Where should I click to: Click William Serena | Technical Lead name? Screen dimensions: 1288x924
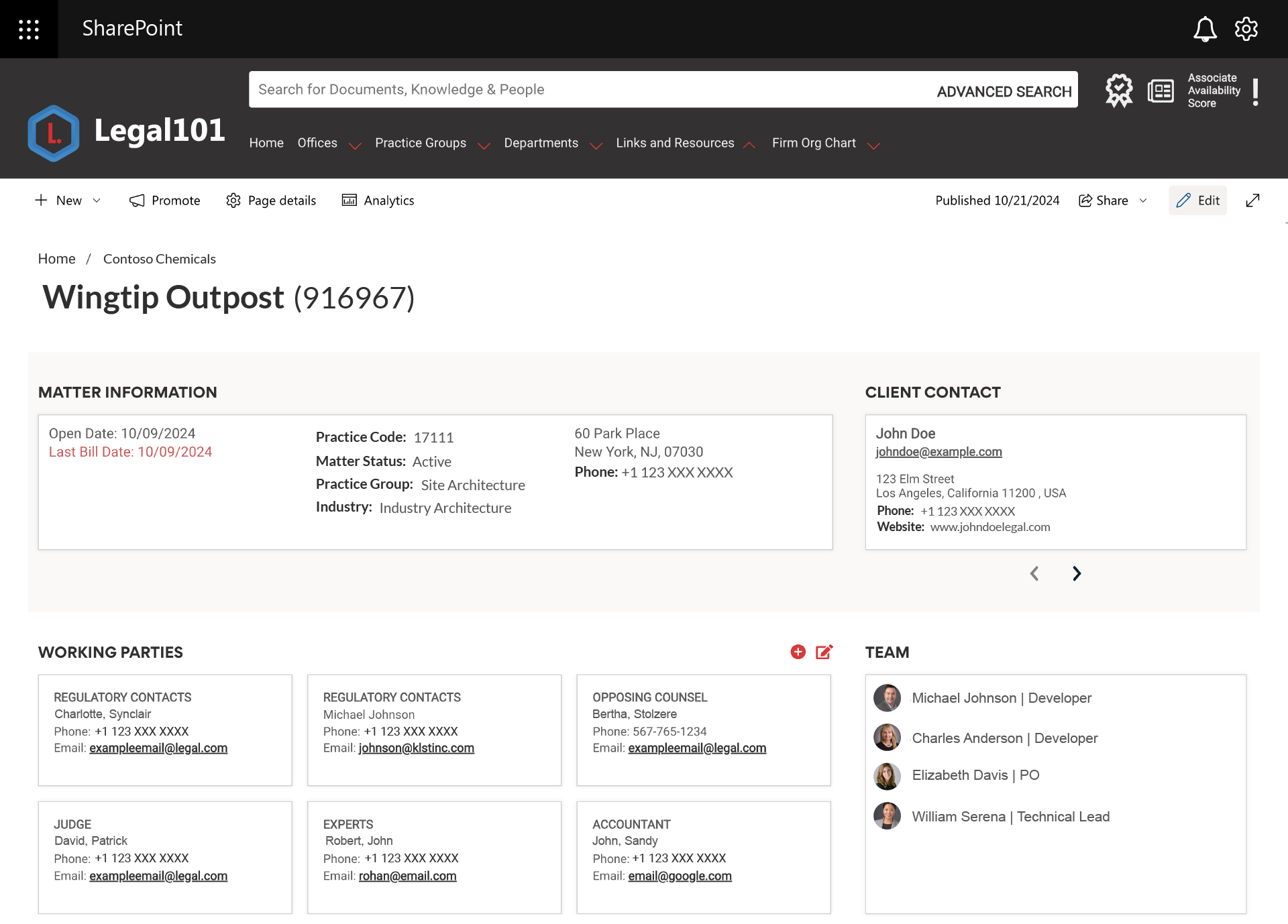click(1010, 817)
